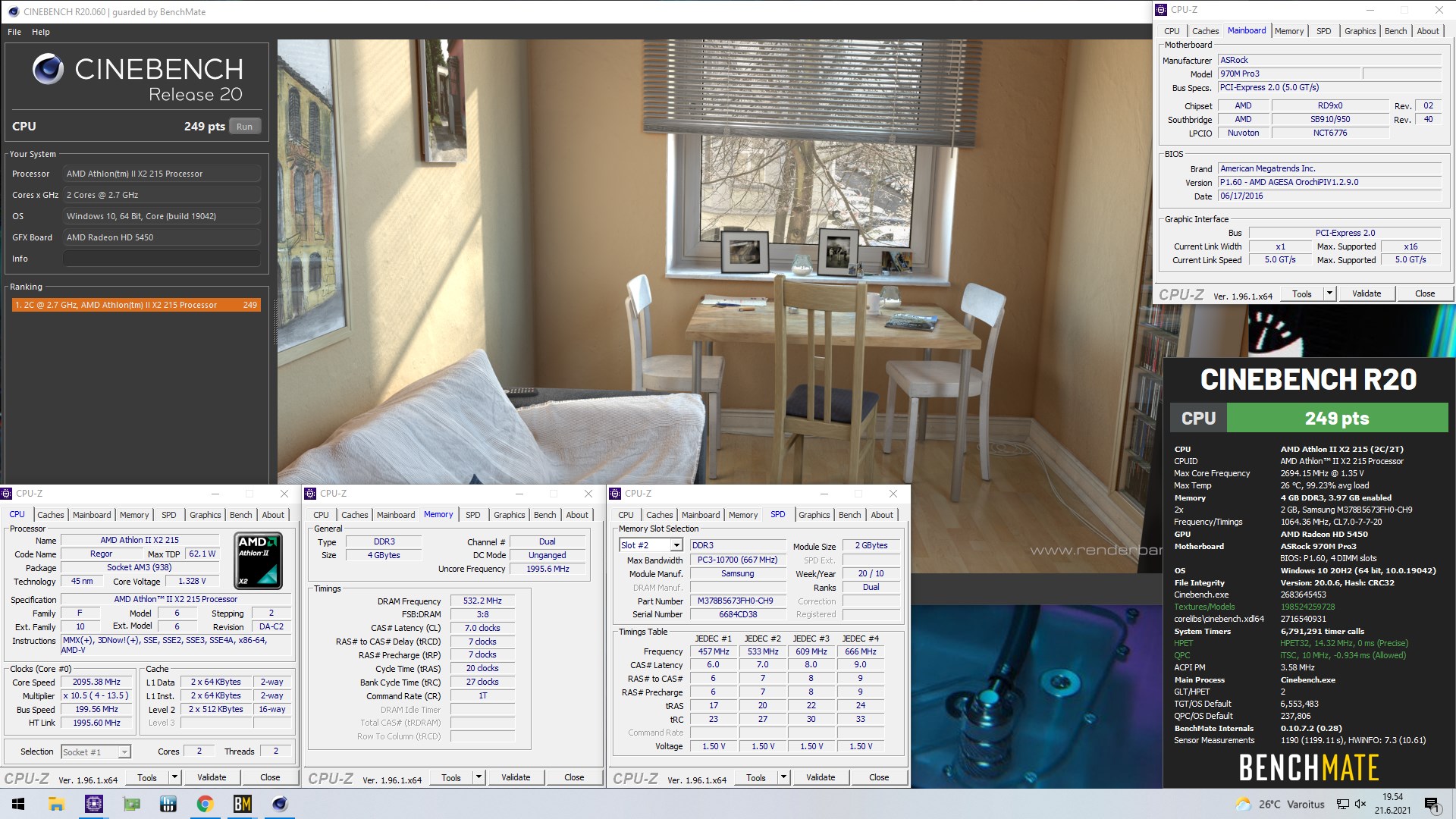The image size is (1456, 819).
Task: Click the Multiplier value x 10.5 field
Action: [96, 695]
